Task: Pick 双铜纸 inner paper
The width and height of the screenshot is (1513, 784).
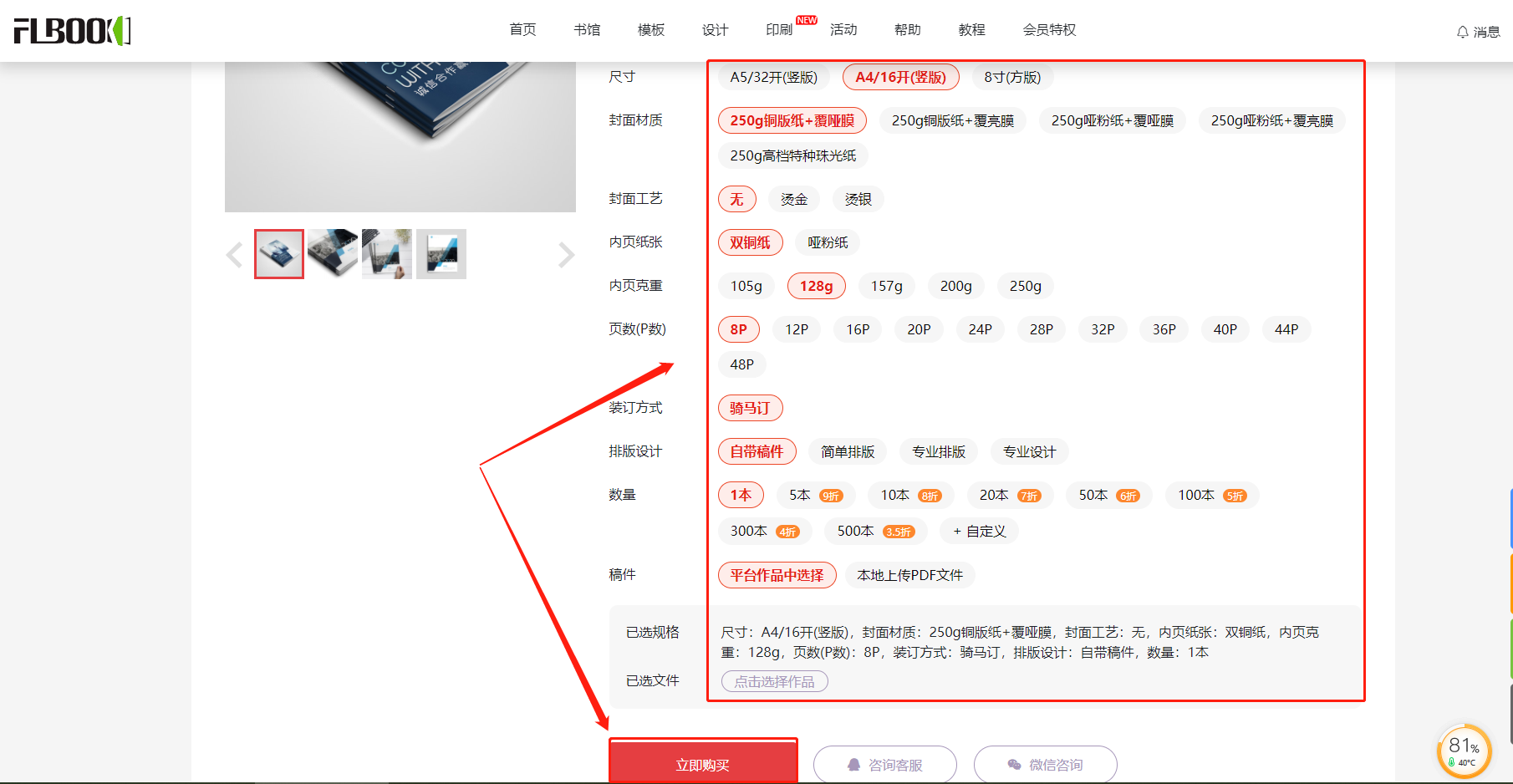Action: point(751,242)
